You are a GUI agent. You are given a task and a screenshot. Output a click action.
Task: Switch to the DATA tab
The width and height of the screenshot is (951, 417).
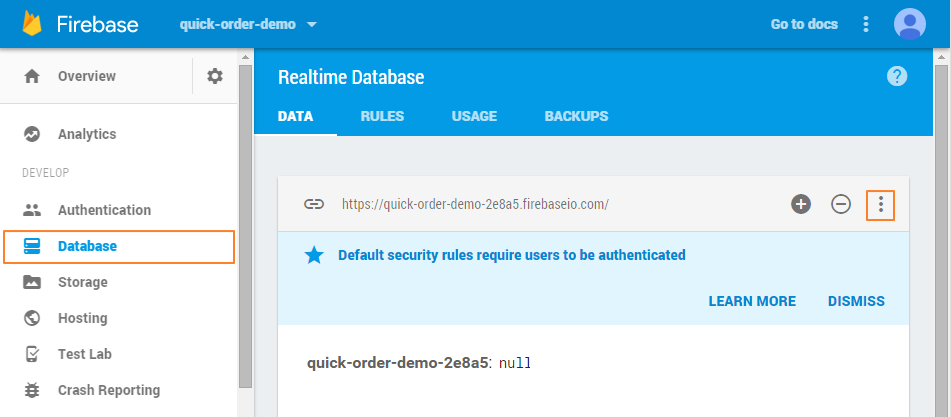[x=295, y=116]
